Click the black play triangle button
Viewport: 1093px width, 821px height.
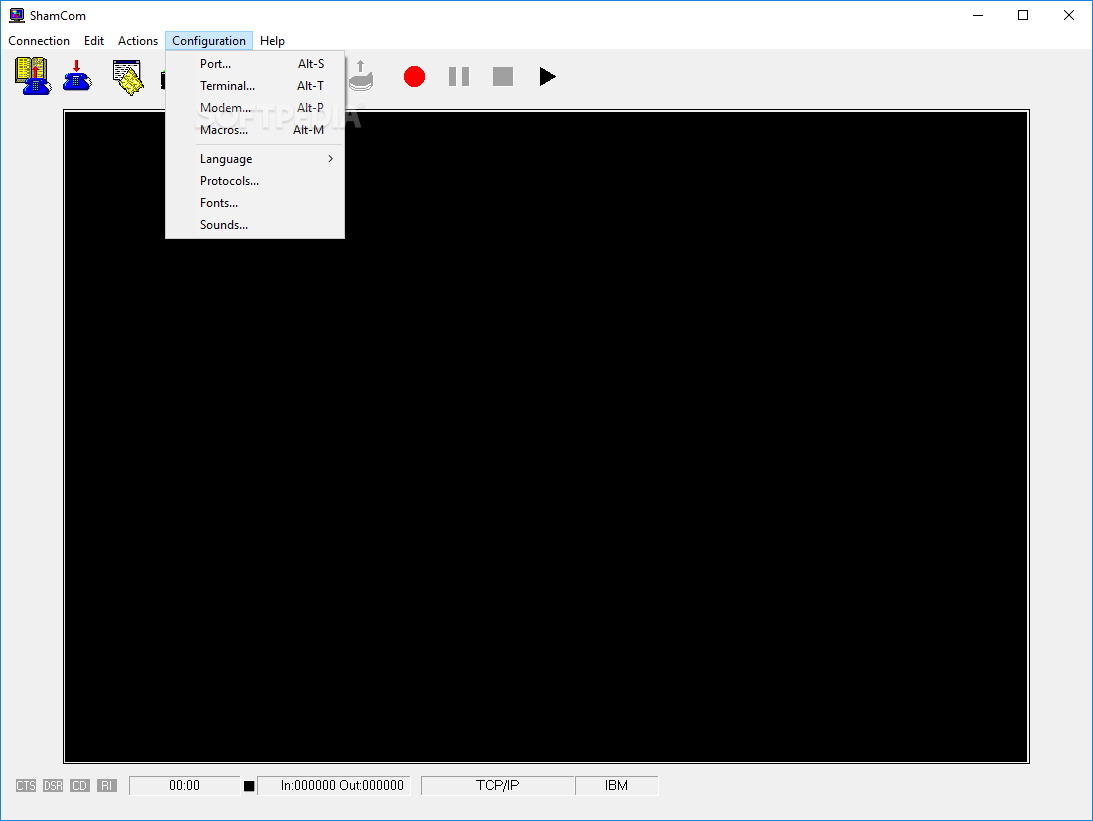point(547,77)
